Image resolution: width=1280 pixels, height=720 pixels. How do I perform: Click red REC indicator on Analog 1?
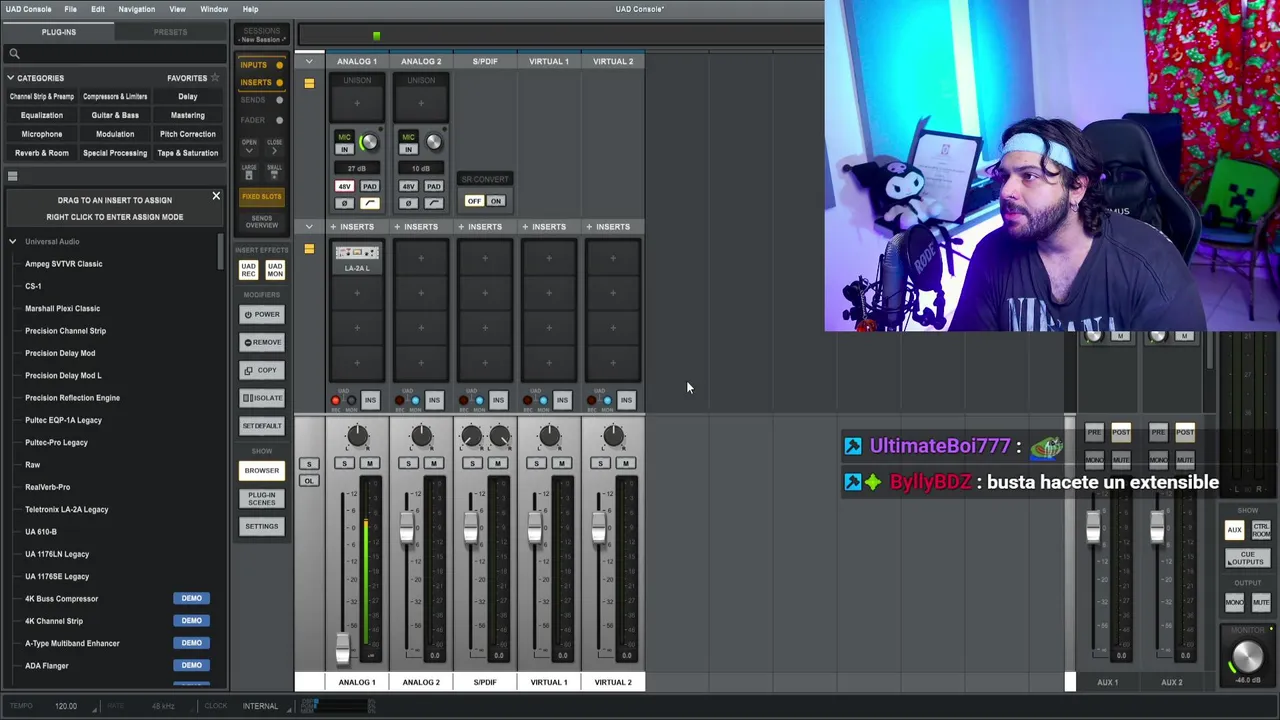tap(336, 401)
